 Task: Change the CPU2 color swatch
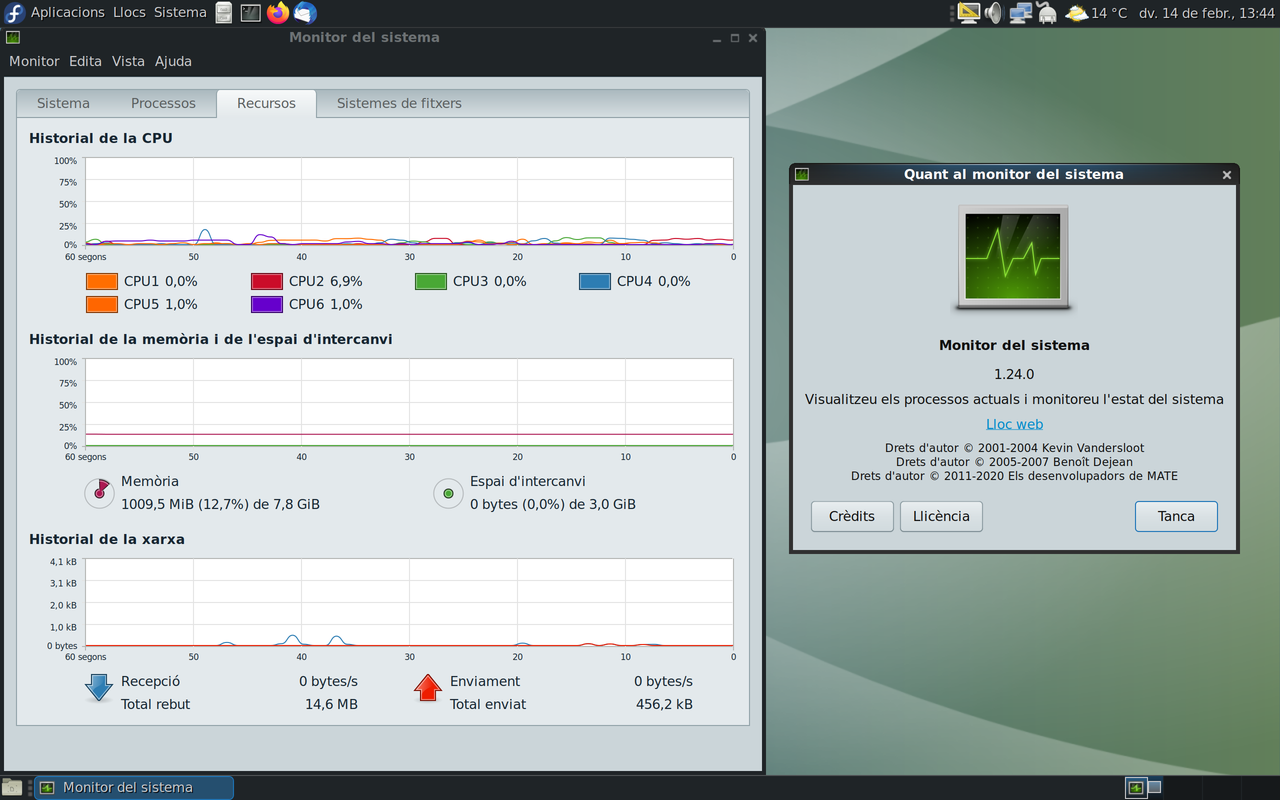coord(267,281)
